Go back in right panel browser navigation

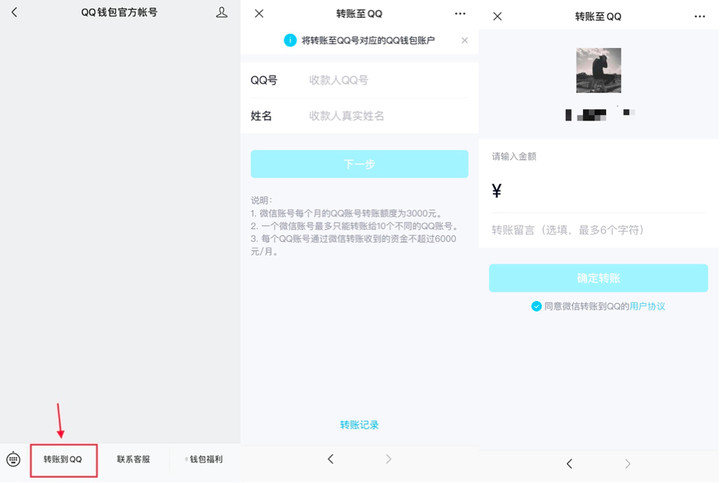click(569, 464)
